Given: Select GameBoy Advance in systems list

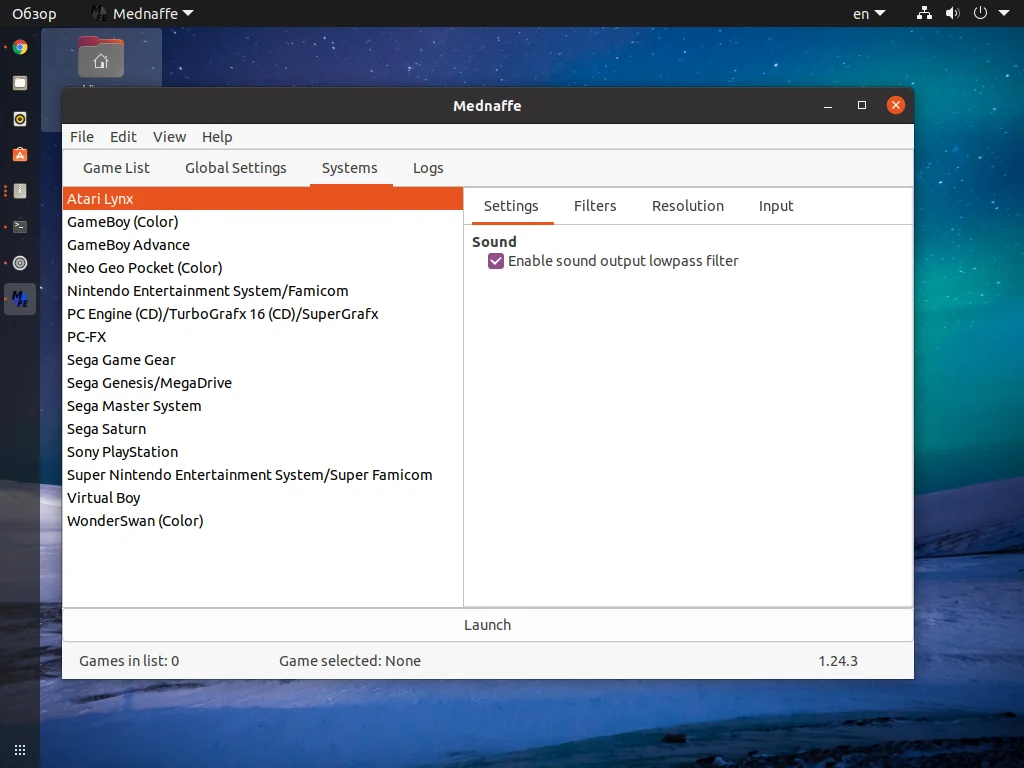Looking at the screenshot, I should click(x=128, y=245).
